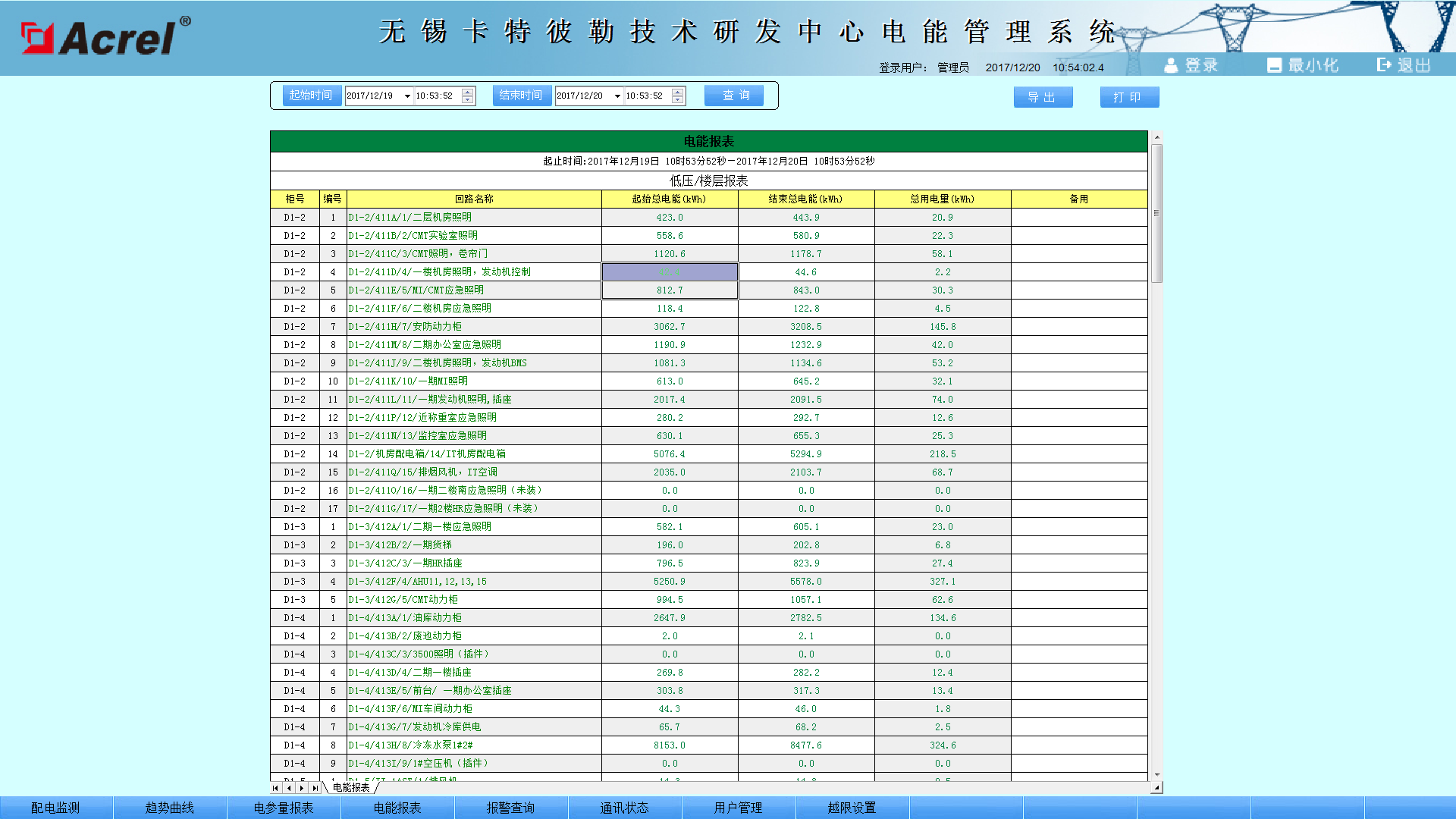
Task: Switch to 报警查询 tab
Action: pyautogui.click(x=510, y=808)
